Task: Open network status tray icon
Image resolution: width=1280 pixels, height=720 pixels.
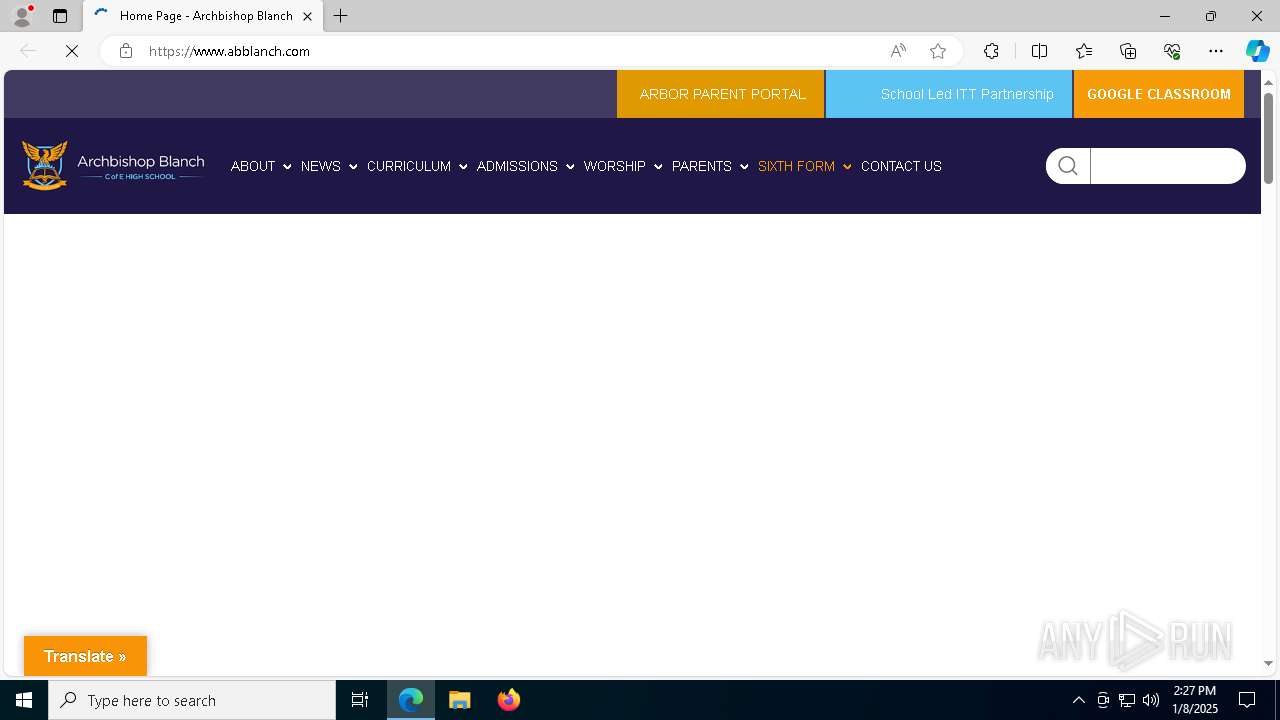Action: [x=1127, y=700]
